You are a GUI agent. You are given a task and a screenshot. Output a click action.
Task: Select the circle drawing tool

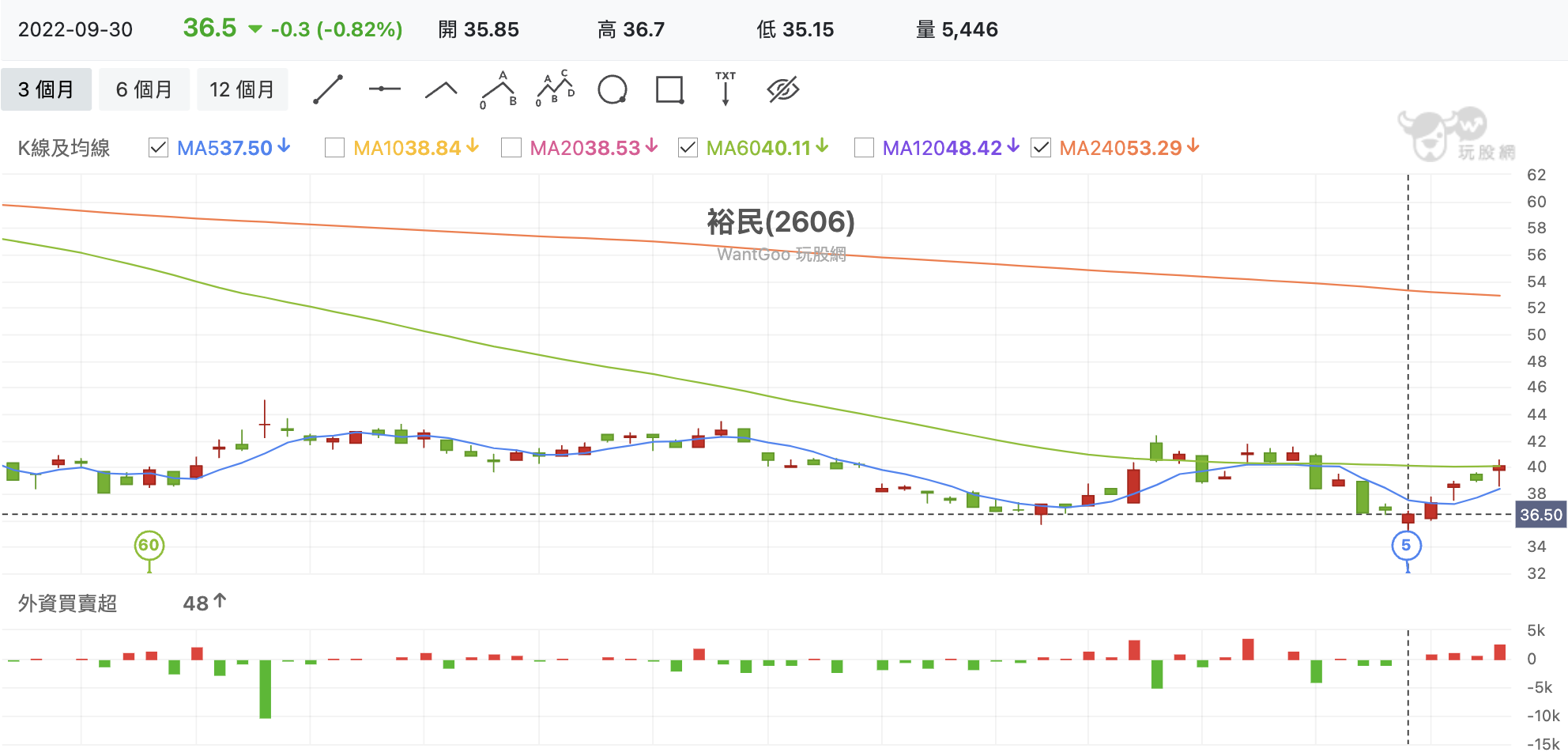pyautogui.click(x=613, y=89)
